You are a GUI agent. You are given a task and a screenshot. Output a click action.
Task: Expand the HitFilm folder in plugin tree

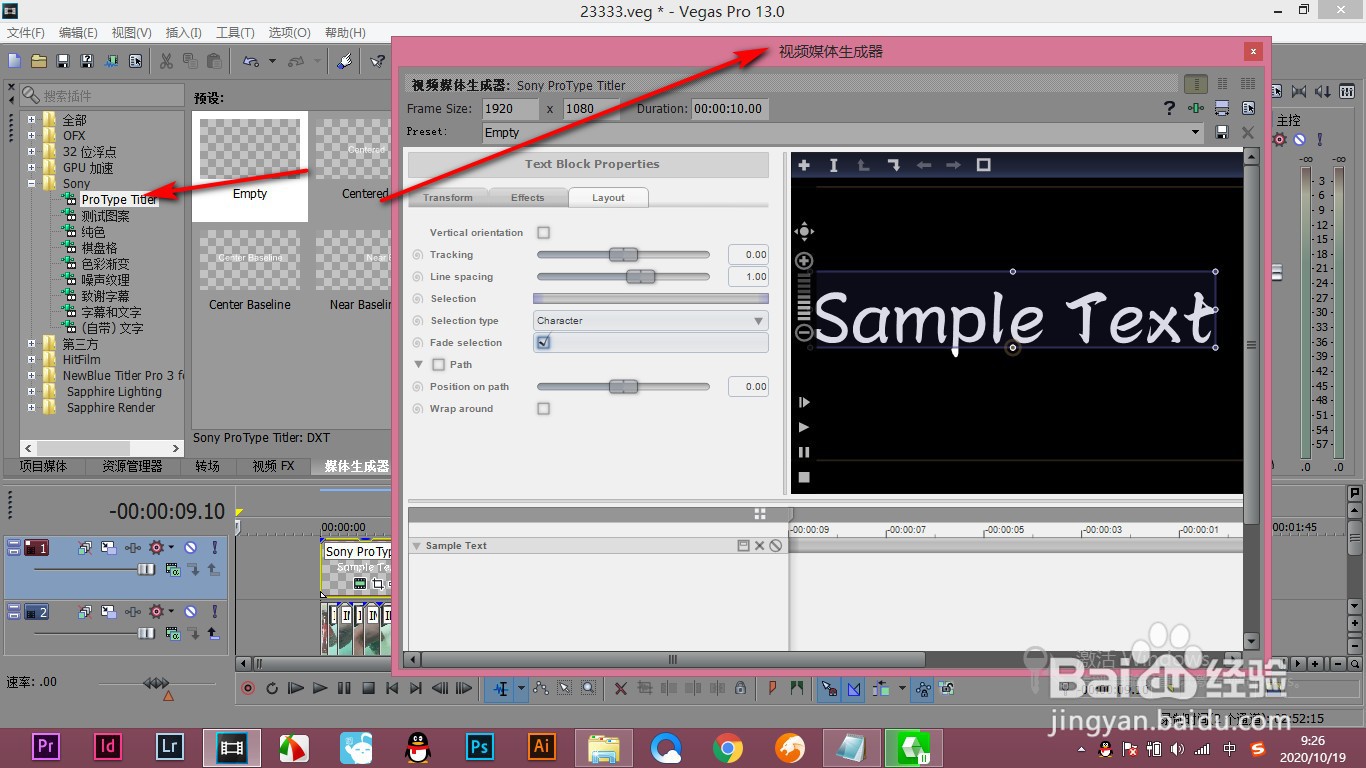tap(31, 360)
